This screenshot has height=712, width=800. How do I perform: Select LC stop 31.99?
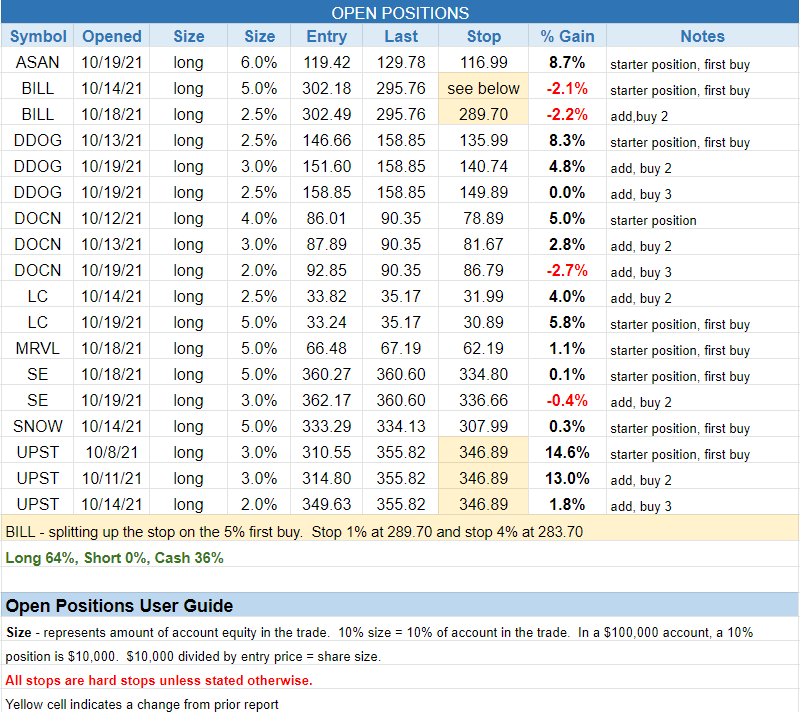pyautogui.click(x=484, y=296)
